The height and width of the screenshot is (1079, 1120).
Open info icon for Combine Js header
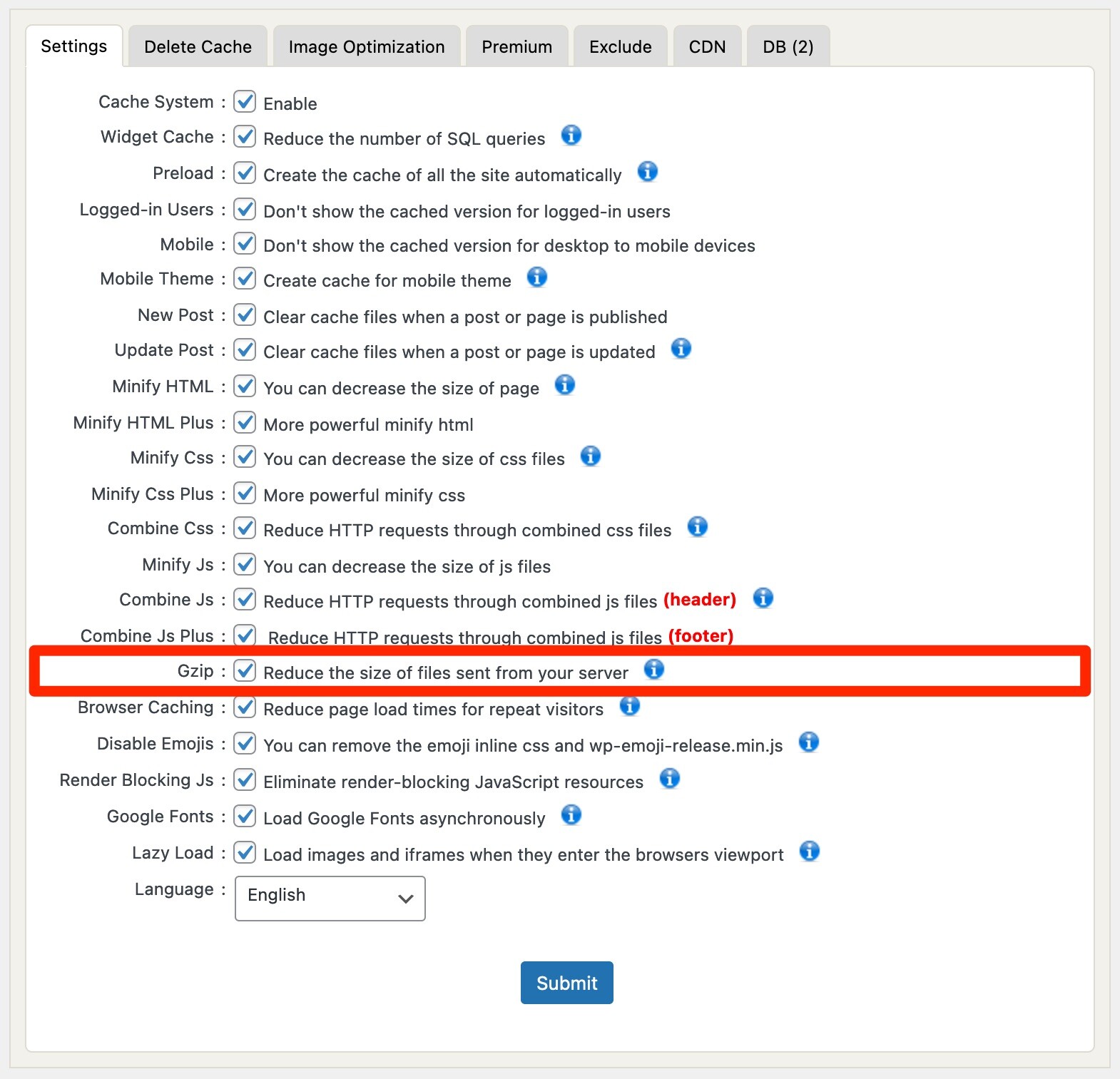point(763,598)
